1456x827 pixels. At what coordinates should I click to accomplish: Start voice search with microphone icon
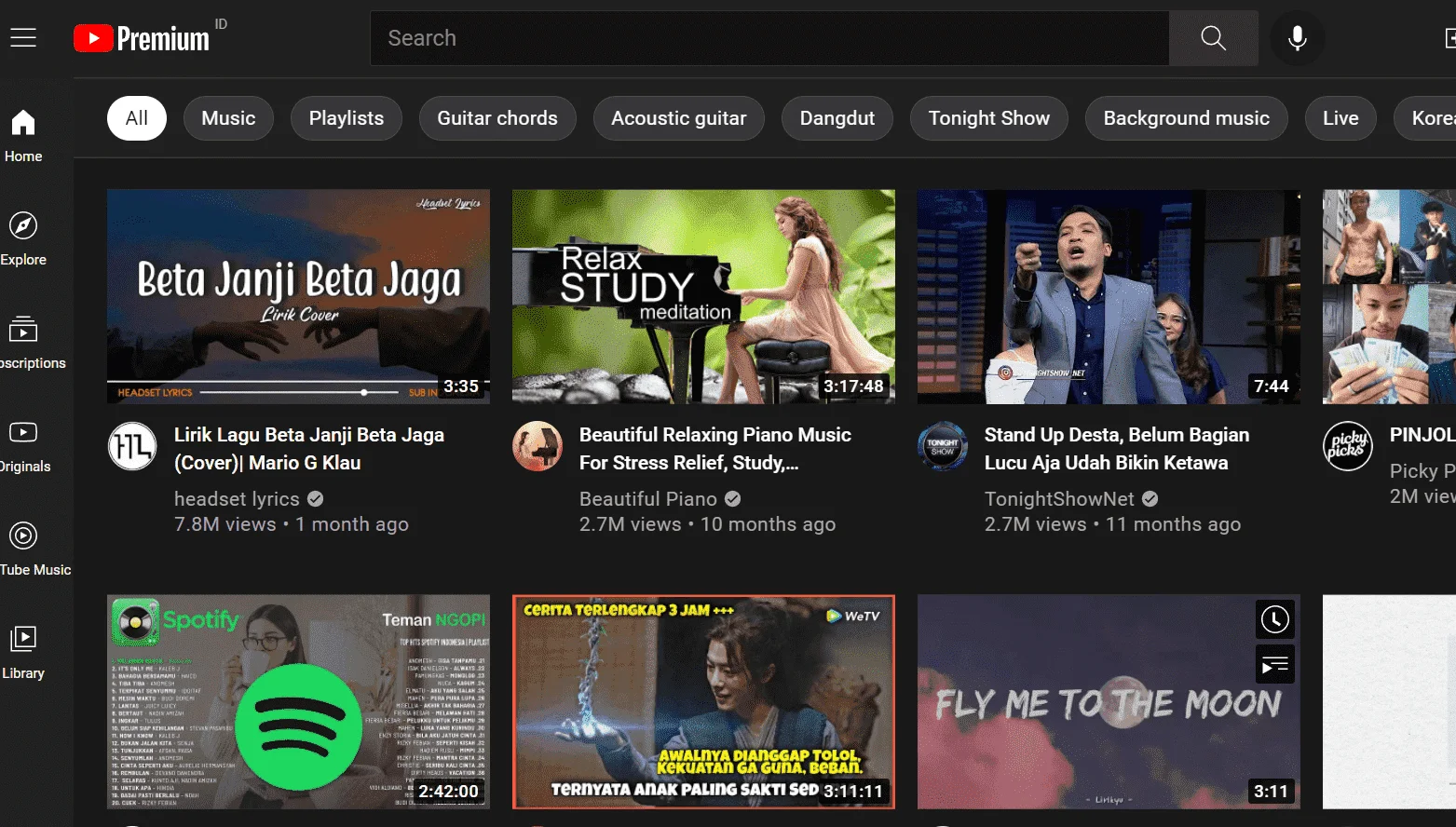[x=1297, y=38]
